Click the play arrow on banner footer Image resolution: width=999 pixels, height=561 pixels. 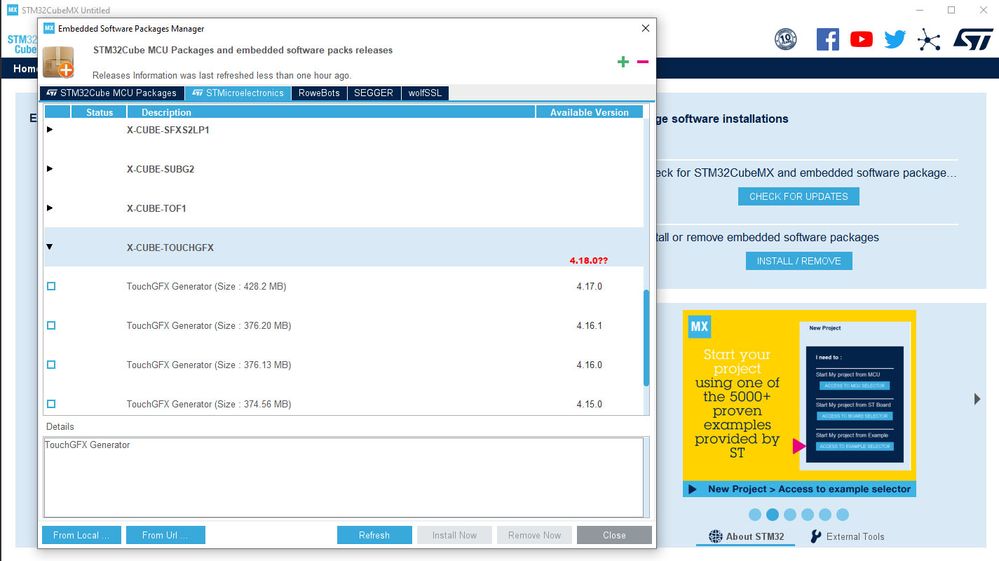point(693,489)
